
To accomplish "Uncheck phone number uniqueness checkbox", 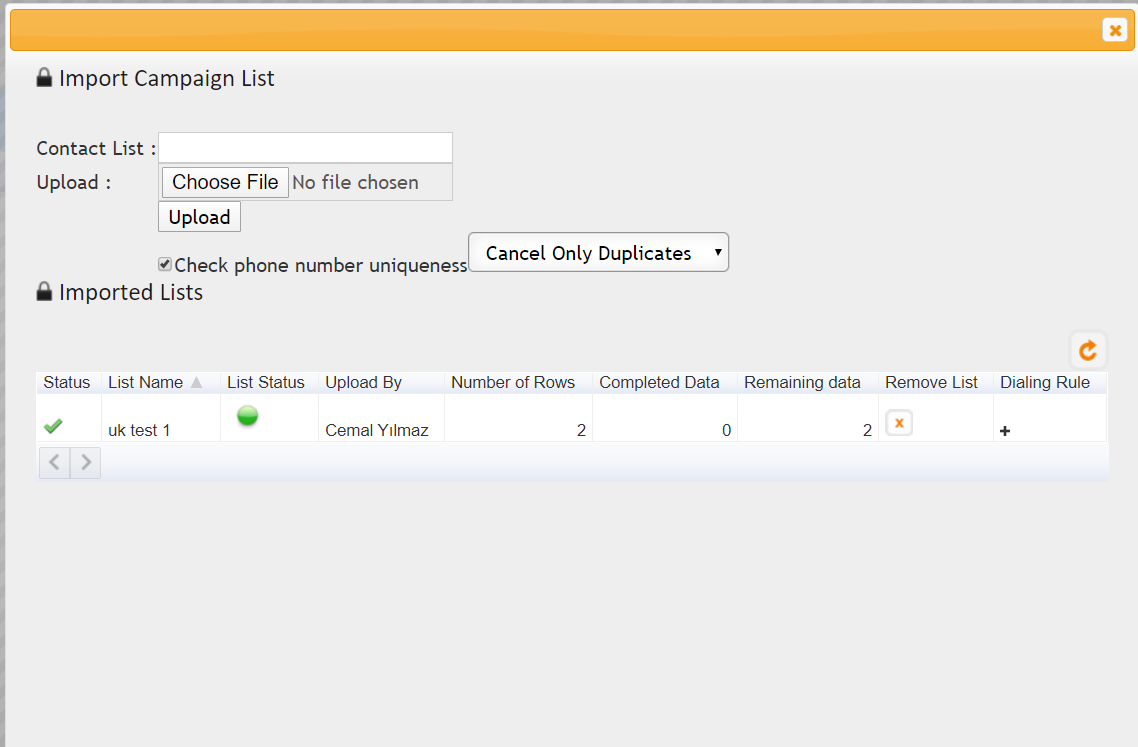I will pos(165,264).
